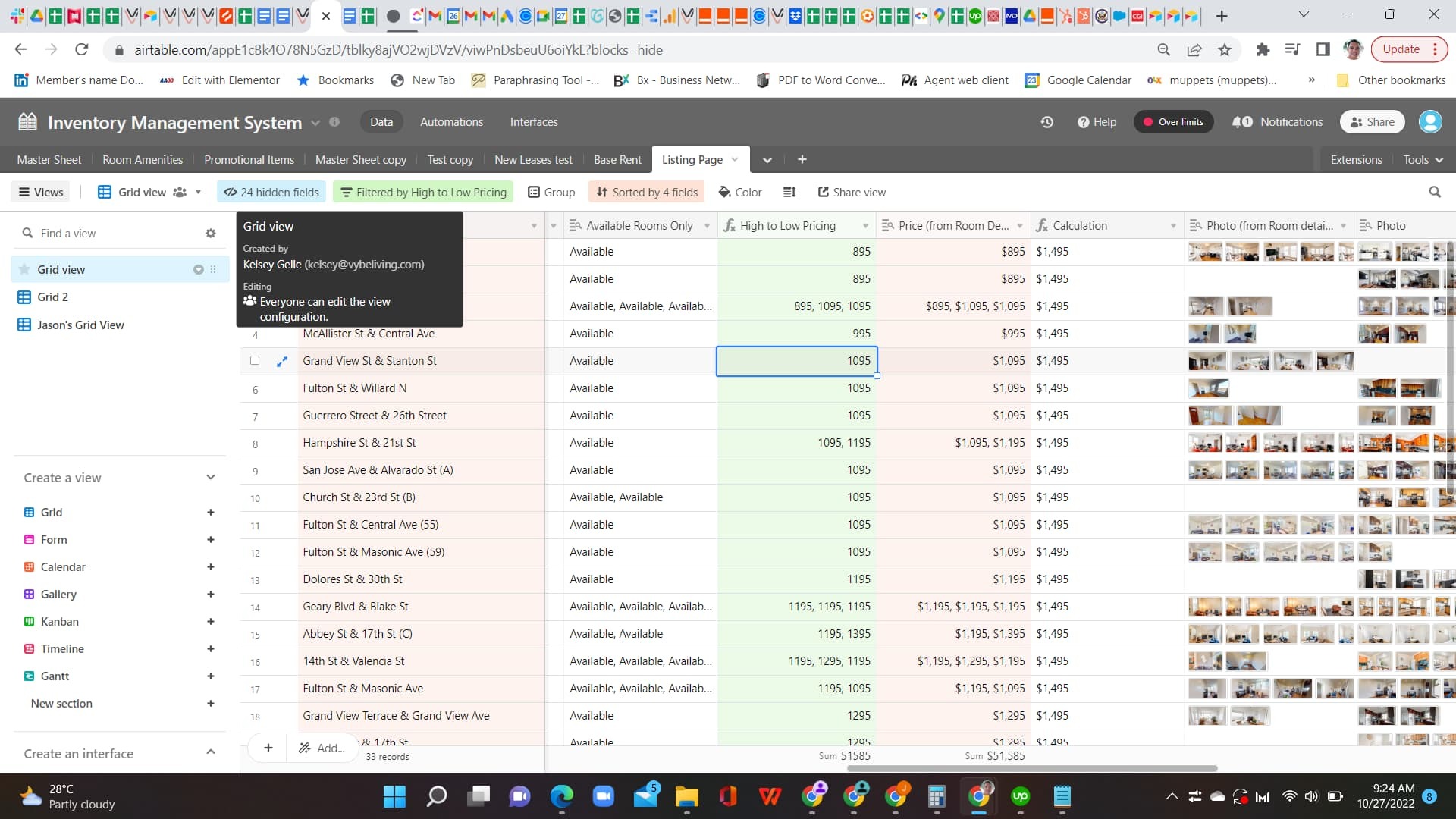Click the Help question mark button
The height and width of the screenshot is (819, 1456).
(1097, 122)
